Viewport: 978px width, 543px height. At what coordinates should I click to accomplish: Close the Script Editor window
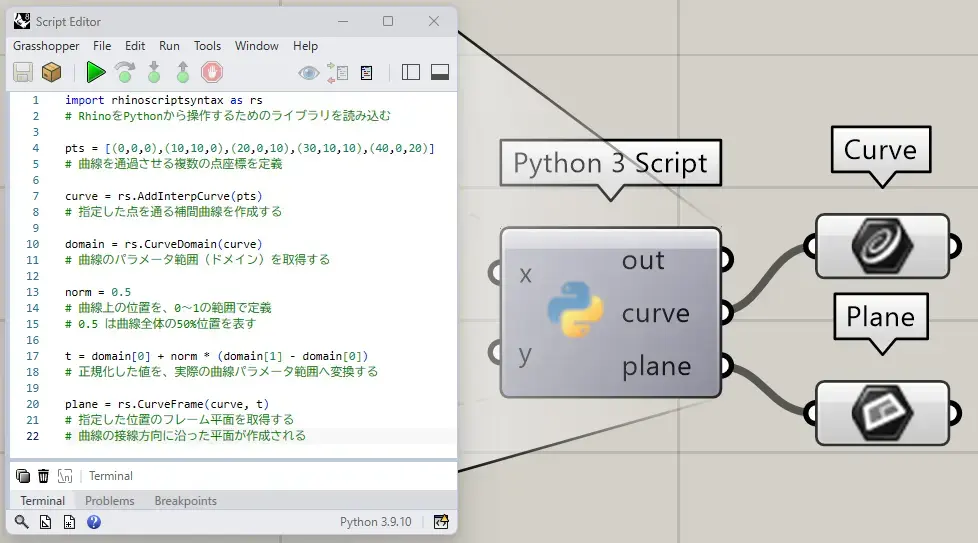[434, 21]
